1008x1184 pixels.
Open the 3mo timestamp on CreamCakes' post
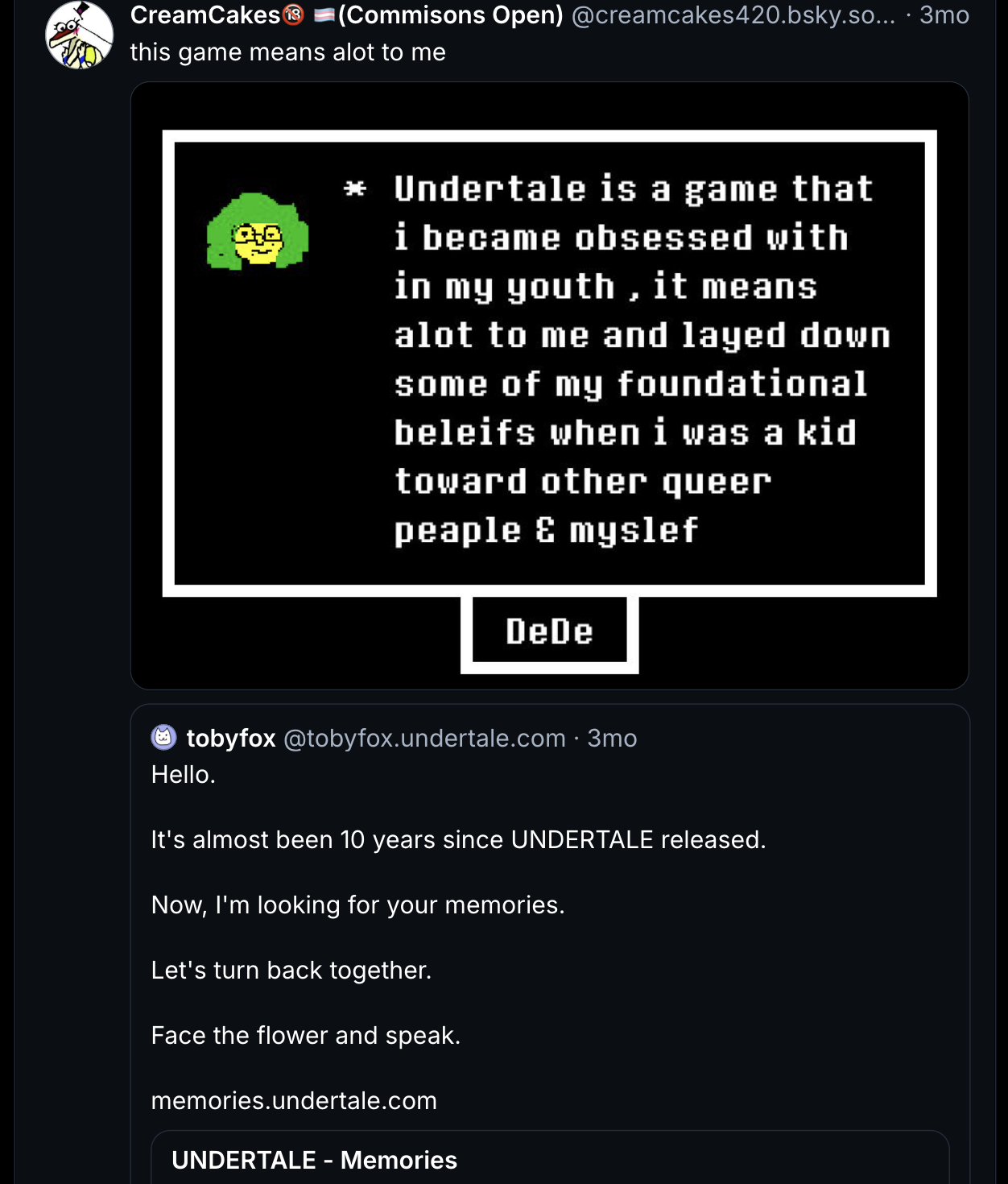pyautogui.click(x=944, y=14)
